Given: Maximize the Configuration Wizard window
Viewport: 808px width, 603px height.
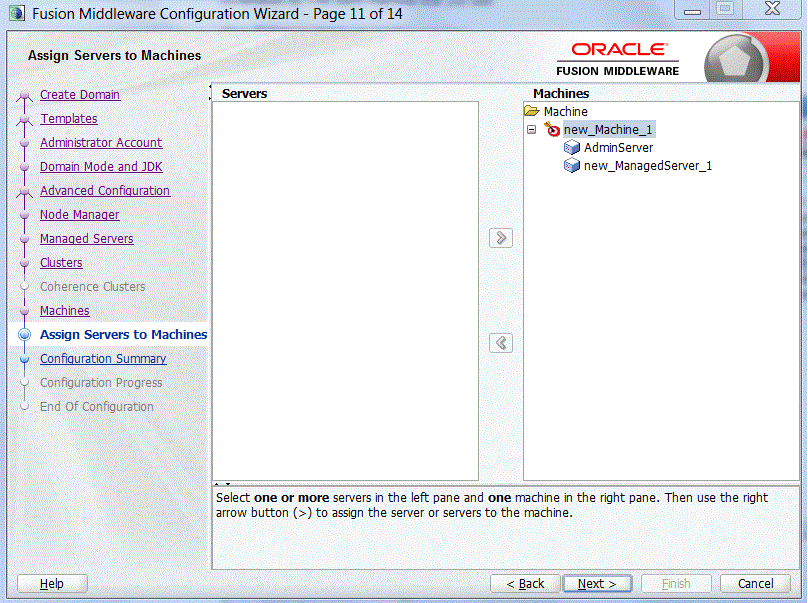Looking at the screenshot, I should (726, 9).
